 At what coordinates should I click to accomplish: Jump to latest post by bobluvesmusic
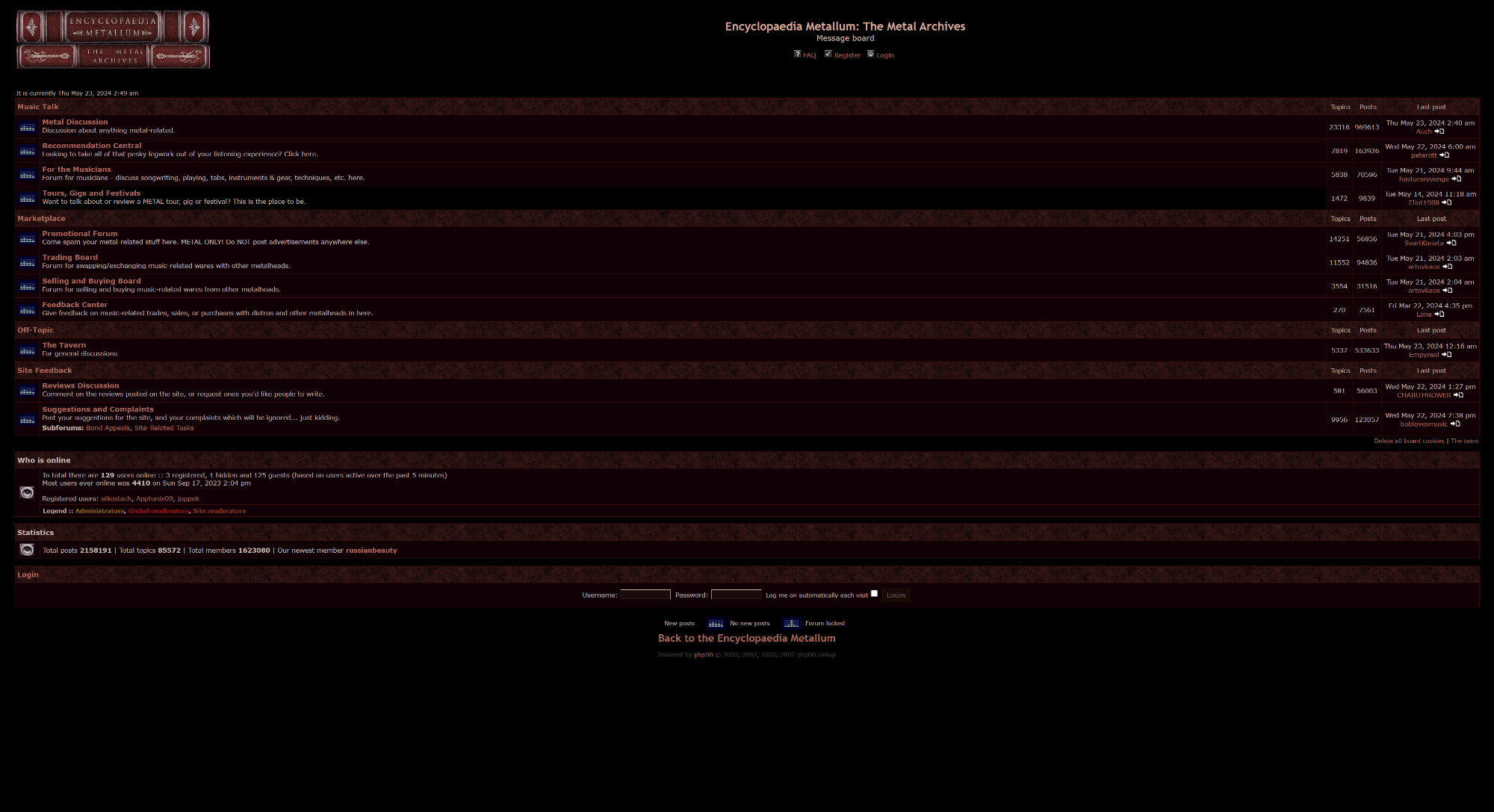1454,424
